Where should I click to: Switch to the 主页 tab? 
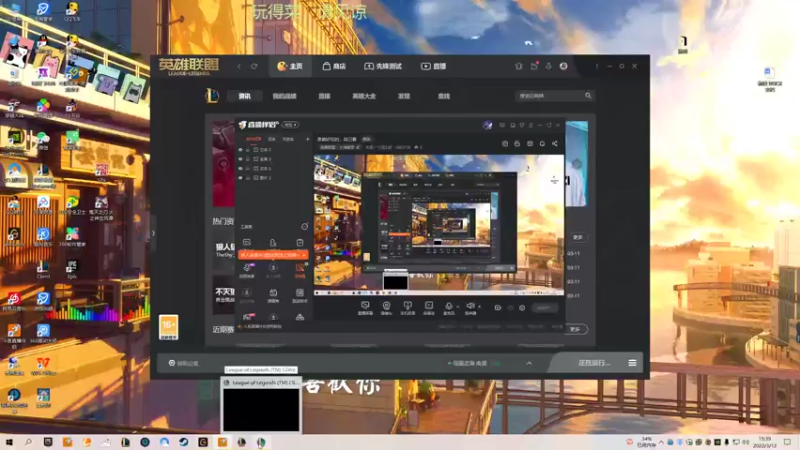click(290, 66)
